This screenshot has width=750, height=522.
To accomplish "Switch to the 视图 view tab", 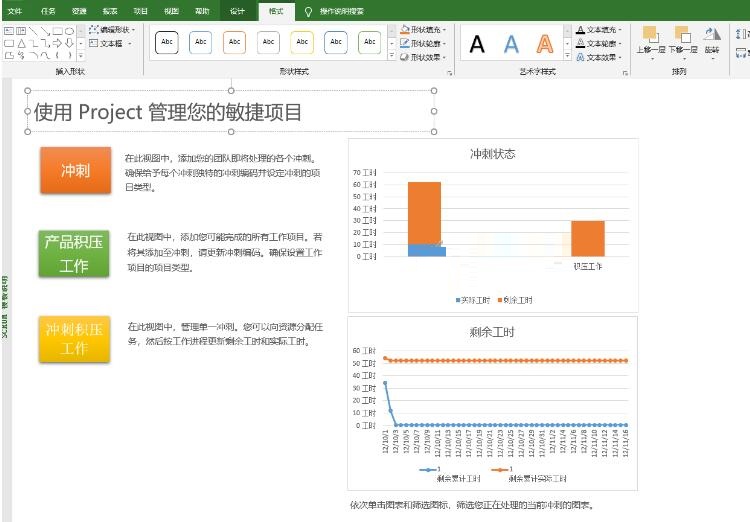I will click(x=171, y=11).
